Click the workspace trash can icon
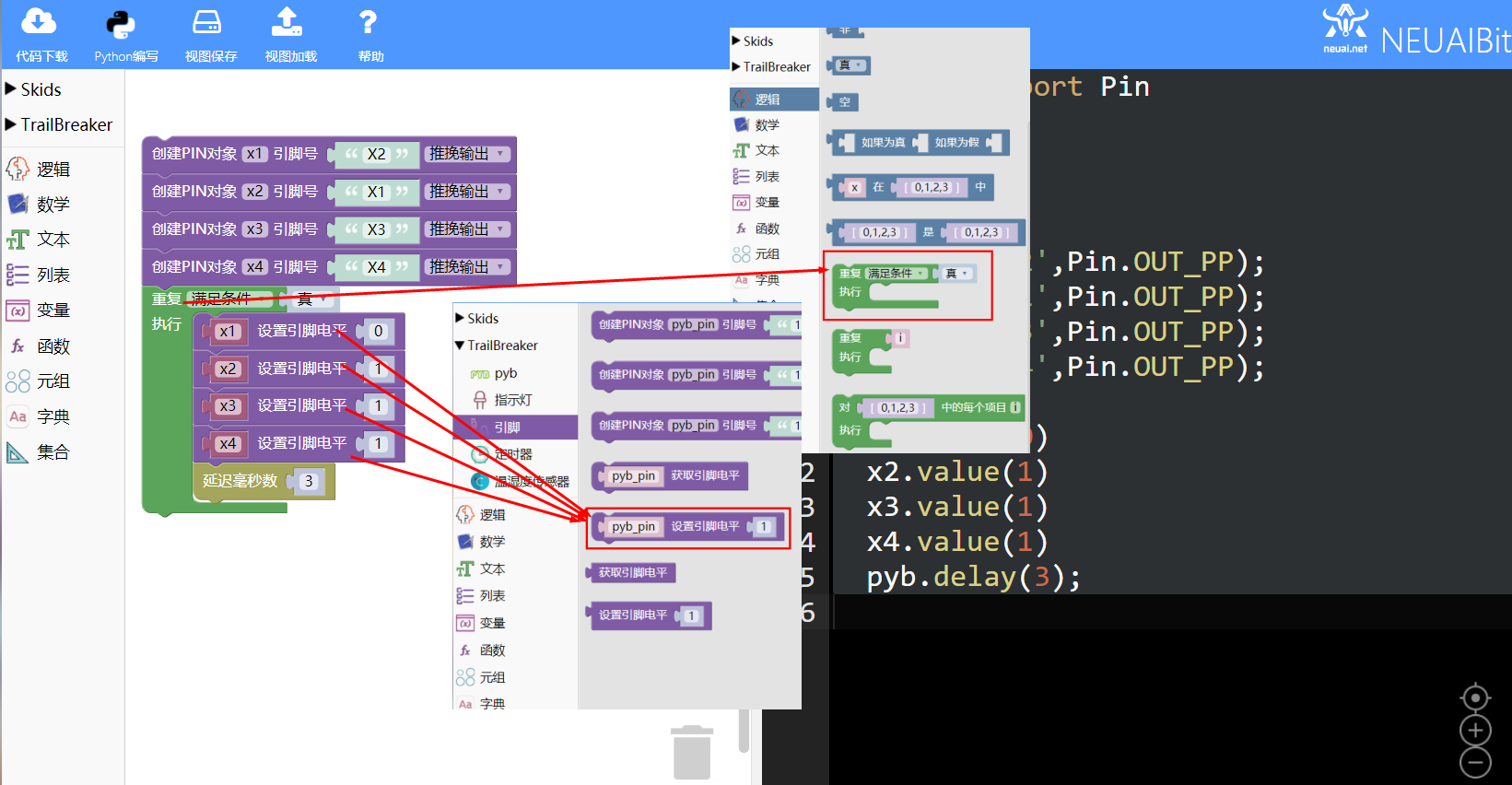This screenshot has height=785, width=1512. coord(692,752)
